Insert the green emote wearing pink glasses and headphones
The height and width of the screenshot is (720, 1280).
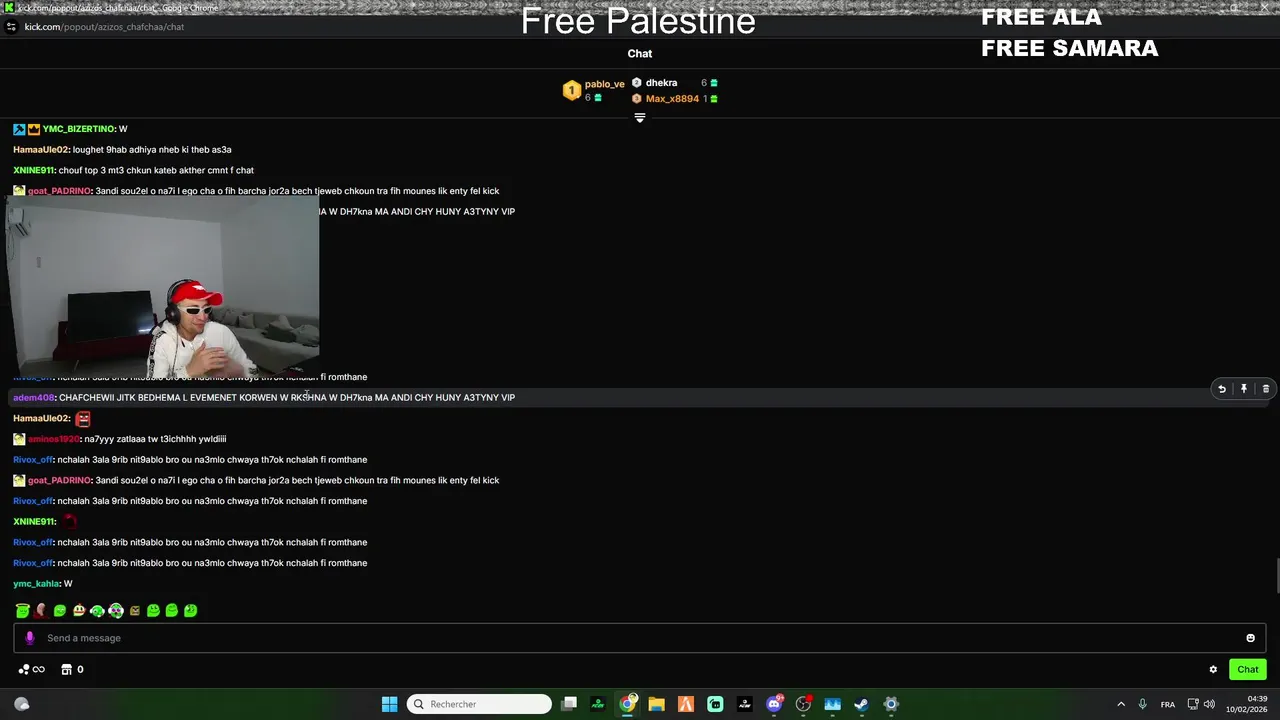click(116, 610)
